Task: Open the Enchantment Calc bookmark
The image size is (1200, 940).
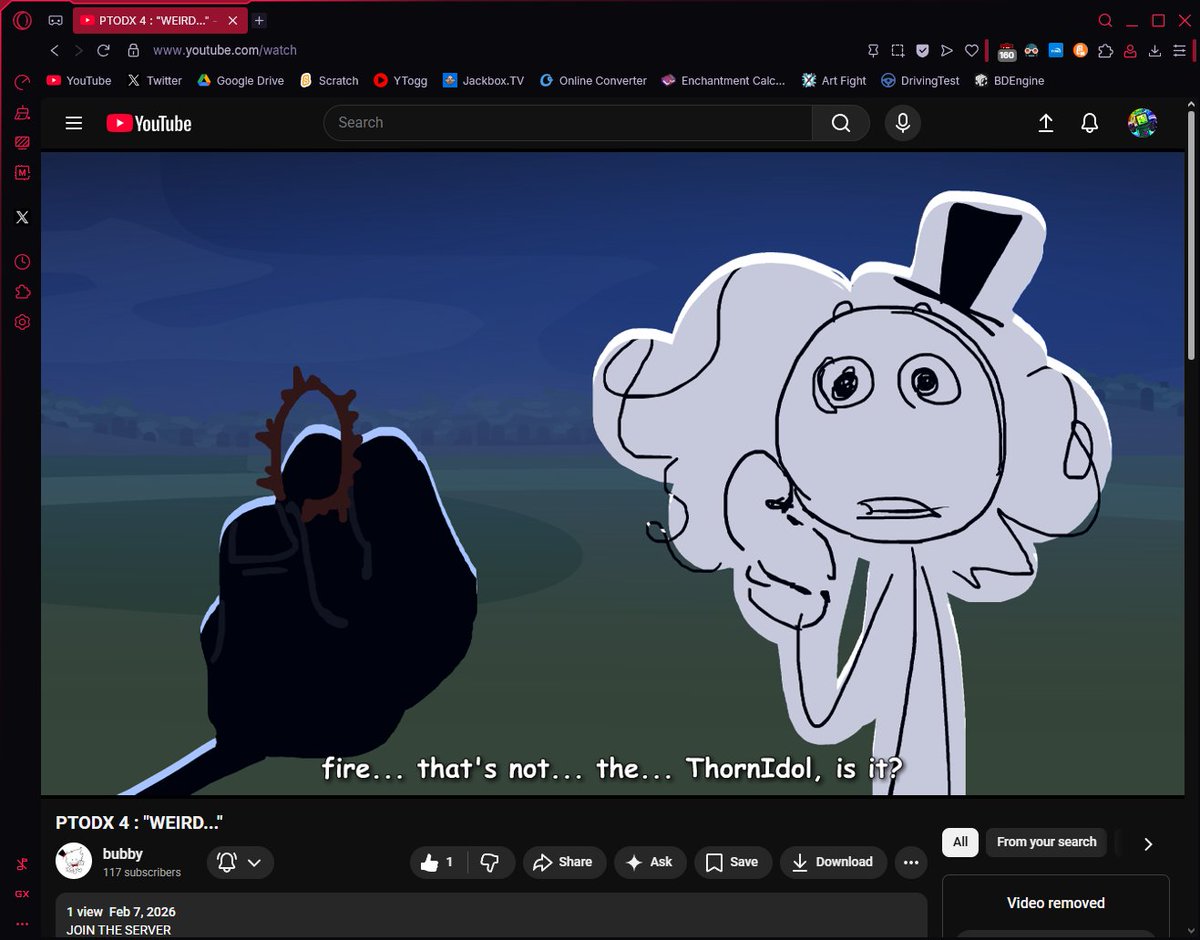Action: coord(724,81)
